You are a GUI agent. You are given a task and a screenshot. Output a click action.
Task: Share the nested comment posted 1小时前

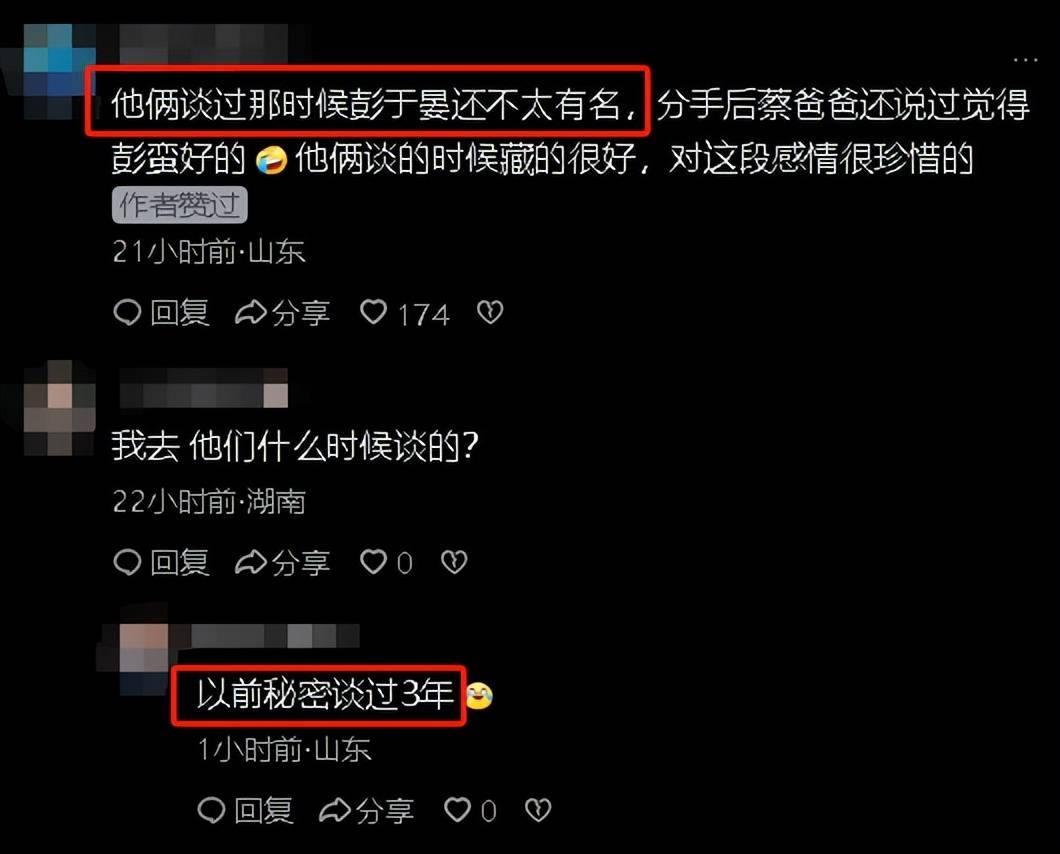coord(366,810)
